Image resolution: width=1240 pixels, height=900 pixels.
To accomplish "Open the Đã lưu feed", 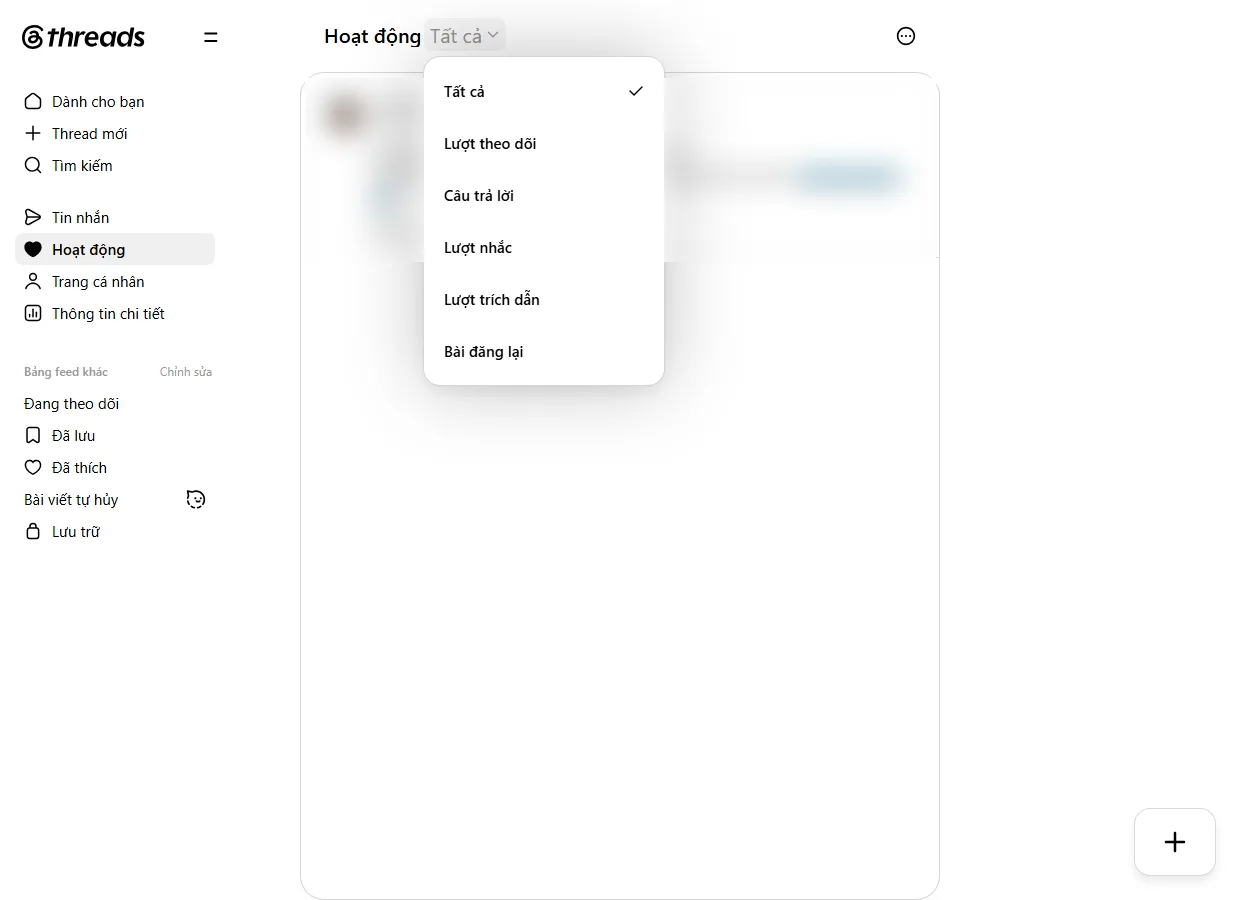I will pyautogui.click(x=74, y=435).
